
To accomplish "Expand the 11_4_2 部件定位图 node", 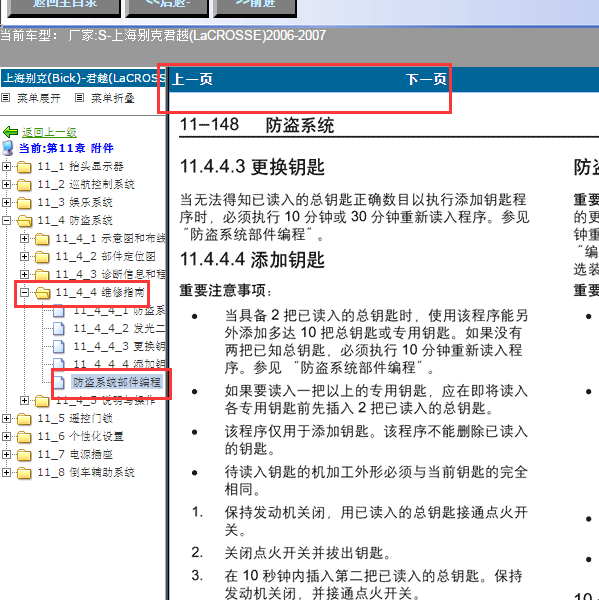I will (x=24, y=256).
